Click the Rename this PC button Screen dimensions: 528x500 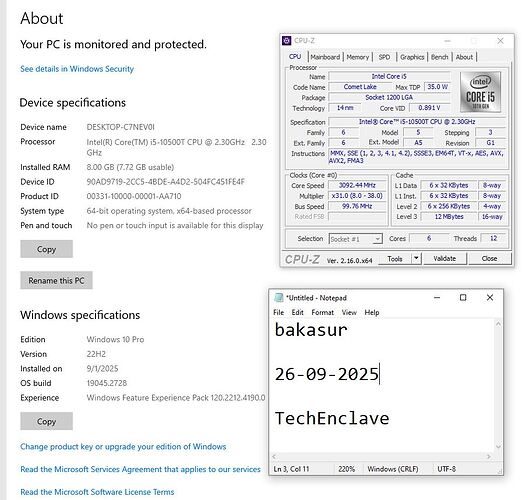56,280
